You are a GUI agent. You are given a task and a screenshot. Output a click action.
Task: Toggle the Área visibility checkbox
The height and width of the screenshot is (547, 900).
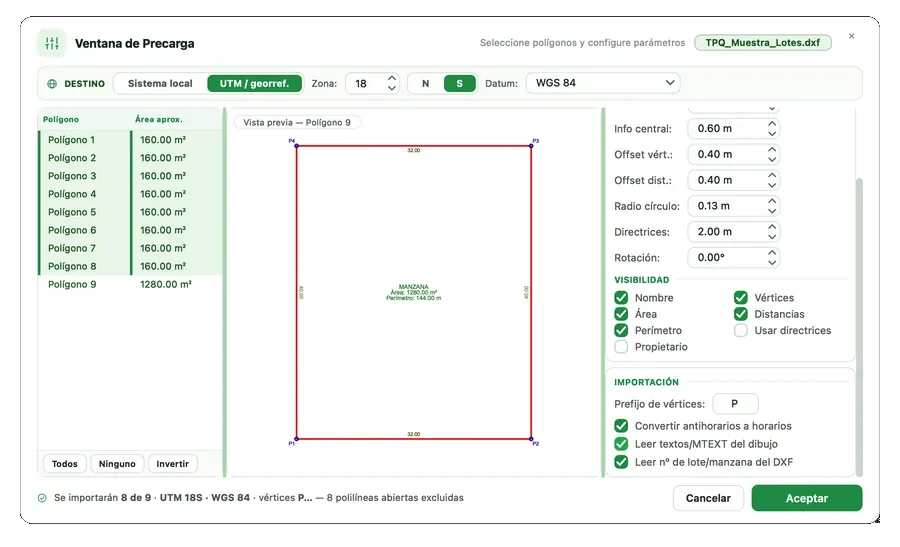click(x=621, y=314)
